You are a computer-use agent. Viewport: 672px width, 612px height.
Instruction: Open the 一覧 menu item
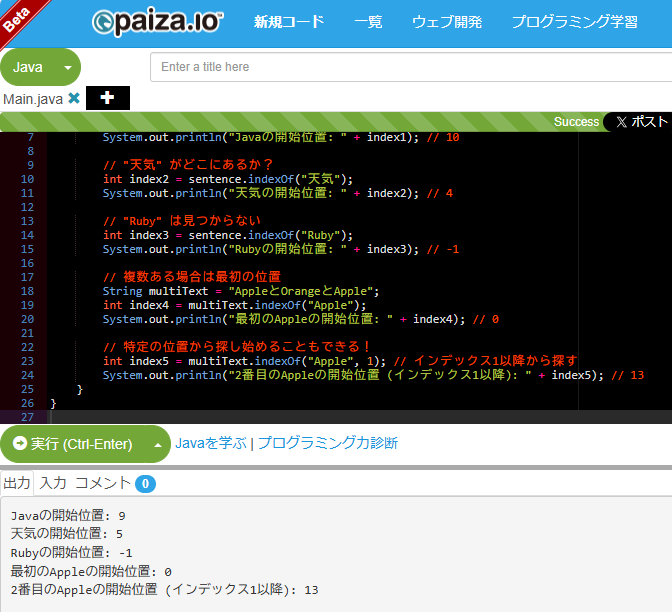368,22
